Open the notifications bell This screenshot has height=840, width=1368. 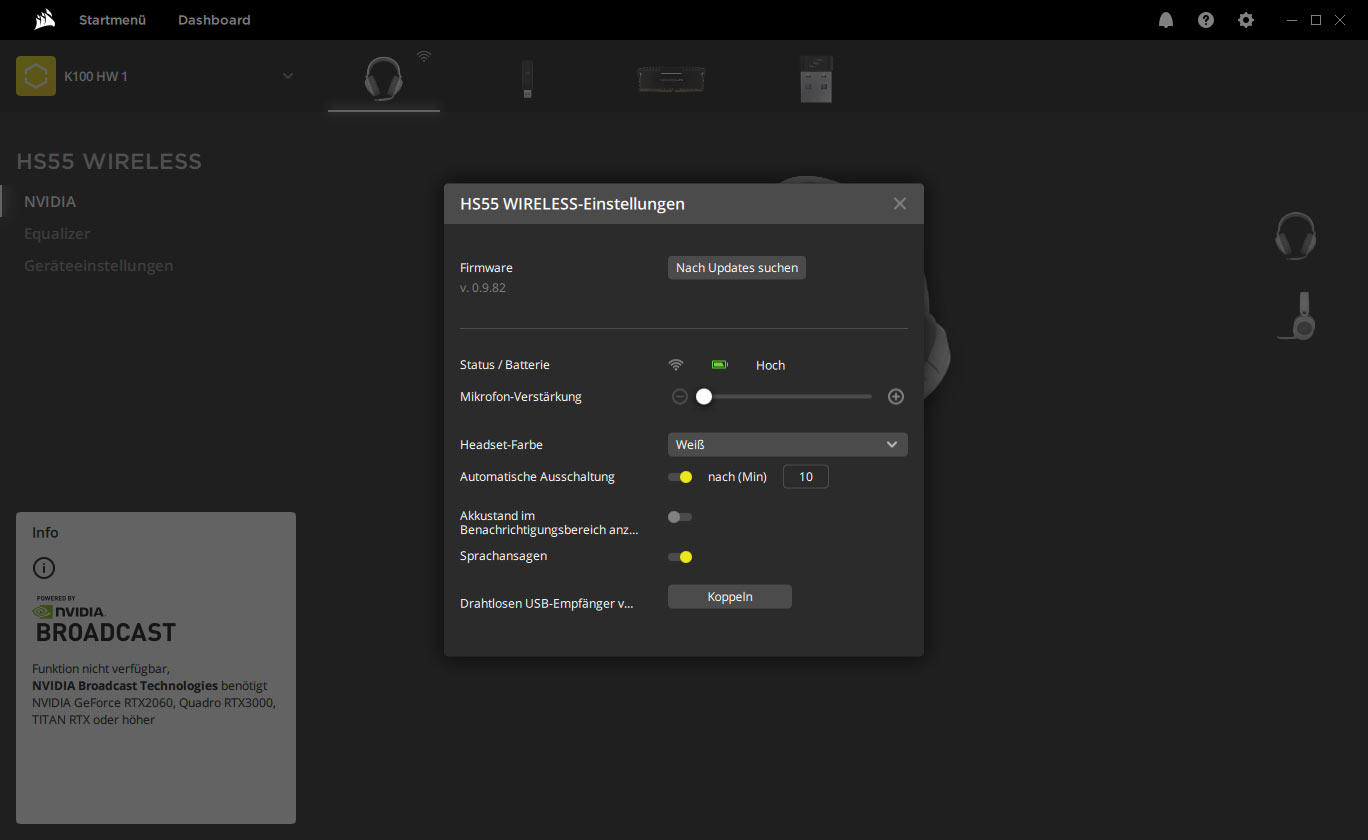pos(1166,20)
